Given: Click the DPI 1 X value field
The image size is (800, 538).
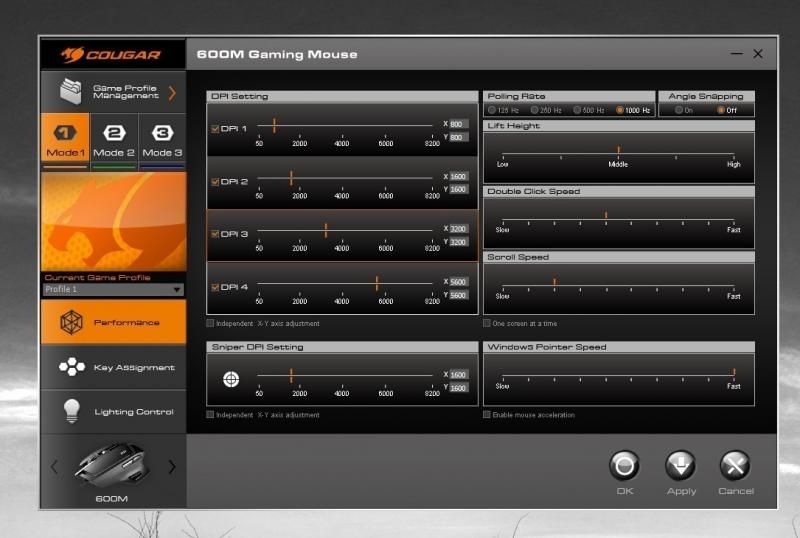Looking at the screenshot, I should [459, 124].
